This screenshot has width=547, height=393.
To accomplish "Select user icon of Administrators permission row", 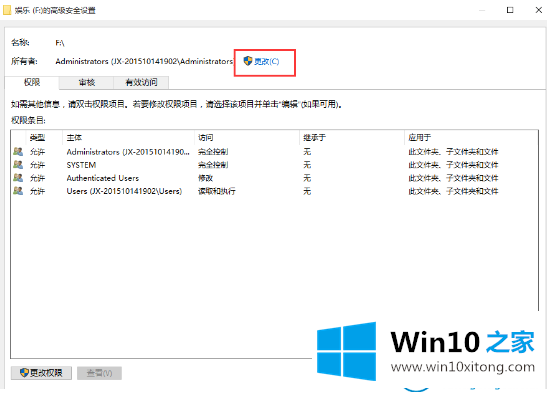I will tap(18, 151).
